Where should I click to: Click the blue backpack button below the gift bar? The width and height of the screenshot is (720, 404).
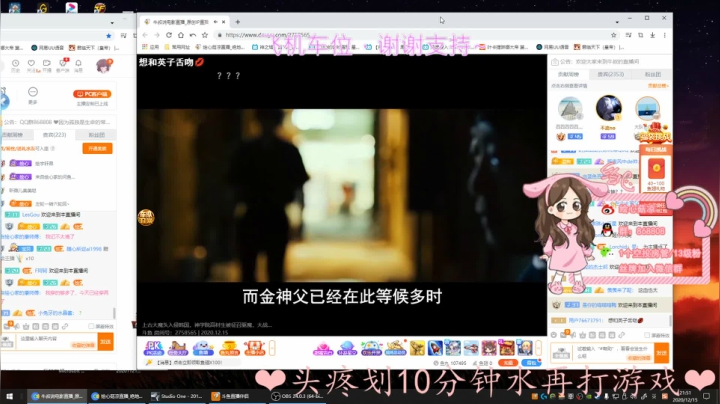coord(531,363)
